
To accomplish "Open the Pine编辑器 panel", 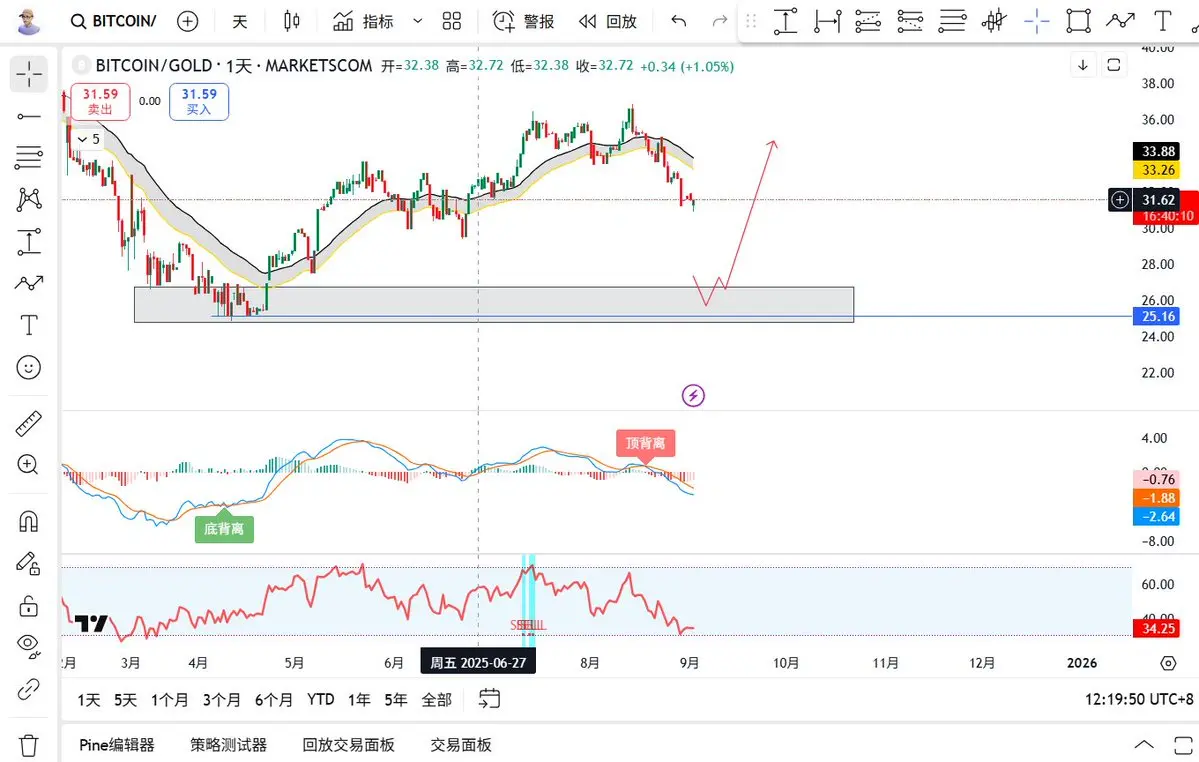I will coord(117,744).
